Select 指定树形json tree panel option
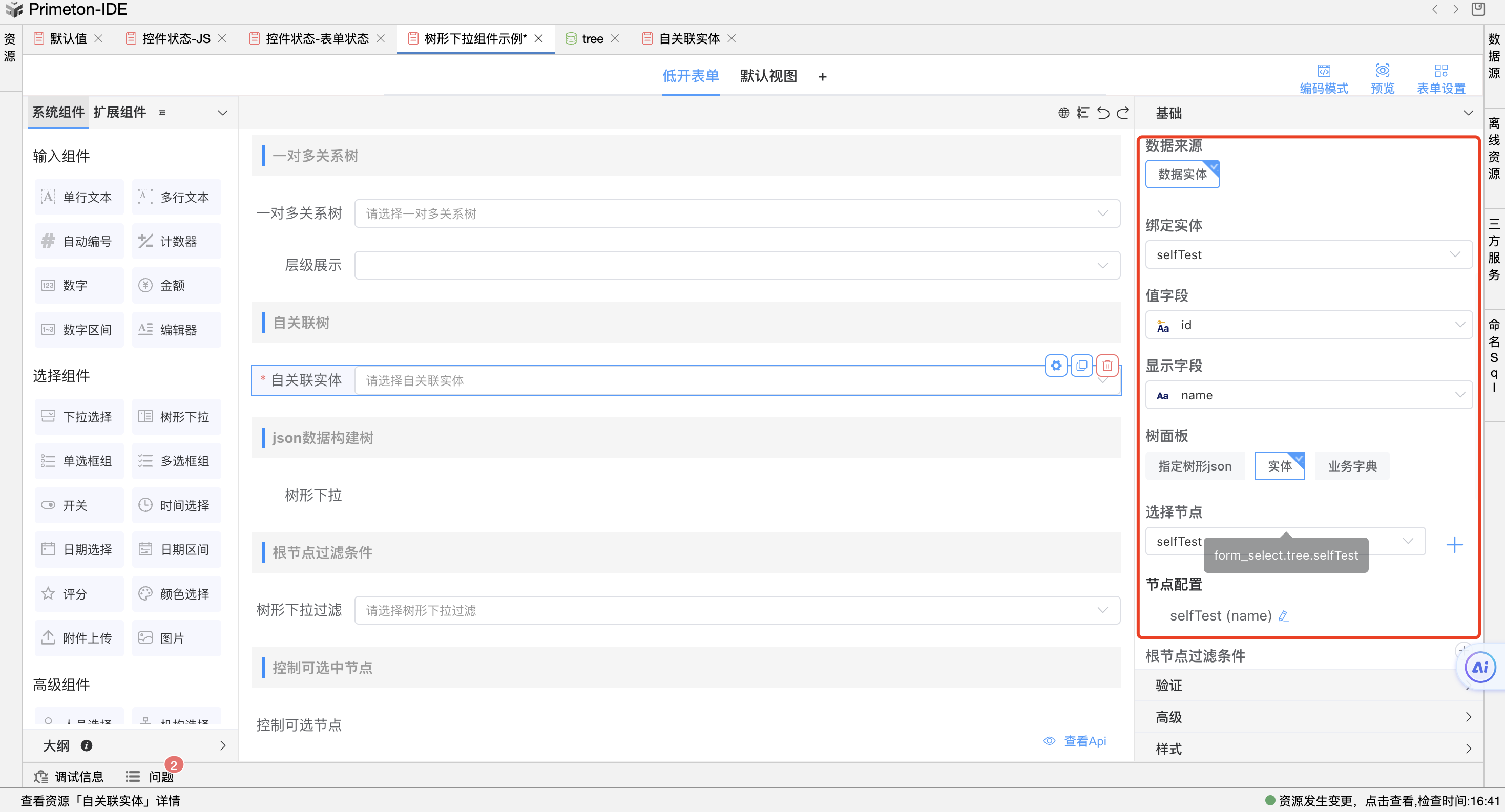This screenshot has height=812, width=1505. pos(1194,466)
